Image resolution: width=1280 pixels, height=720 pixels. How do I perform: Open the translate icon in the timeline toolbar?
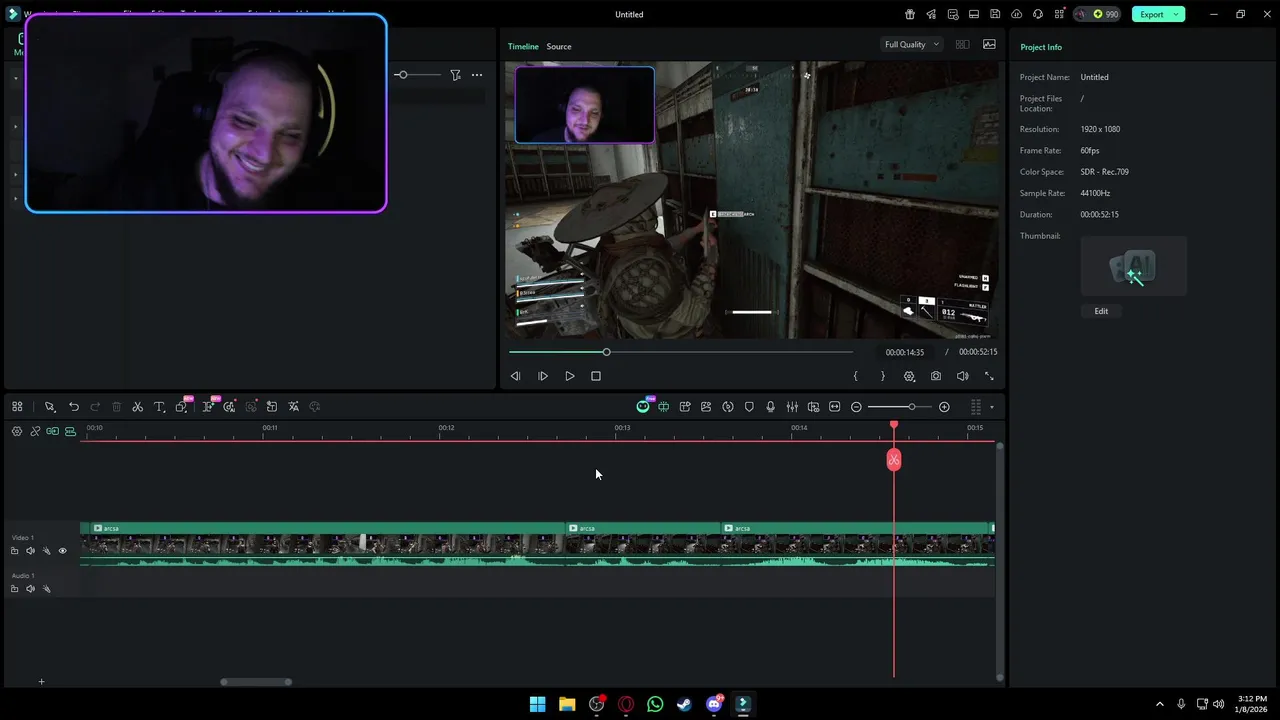pyautogui.click(x=293, y=407)
